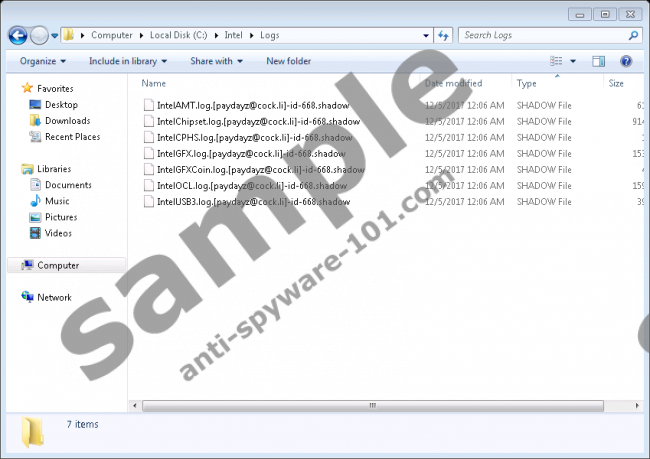
Task: Click the Forward navigation arrow button
Action: [x=39, y=36]
